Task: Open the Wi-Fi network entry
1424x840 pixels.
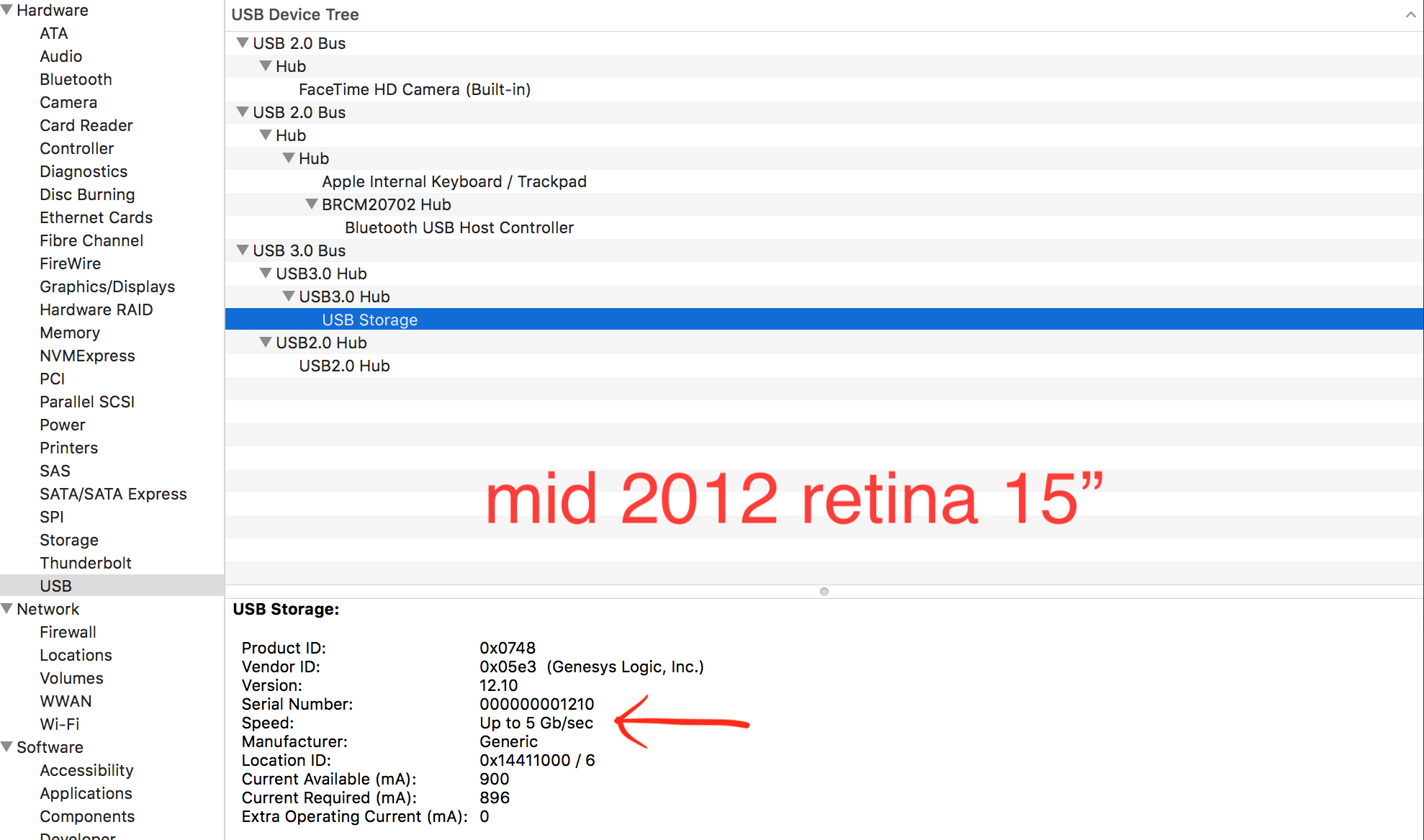Action: pyautogui.click(x=60, y=724)
